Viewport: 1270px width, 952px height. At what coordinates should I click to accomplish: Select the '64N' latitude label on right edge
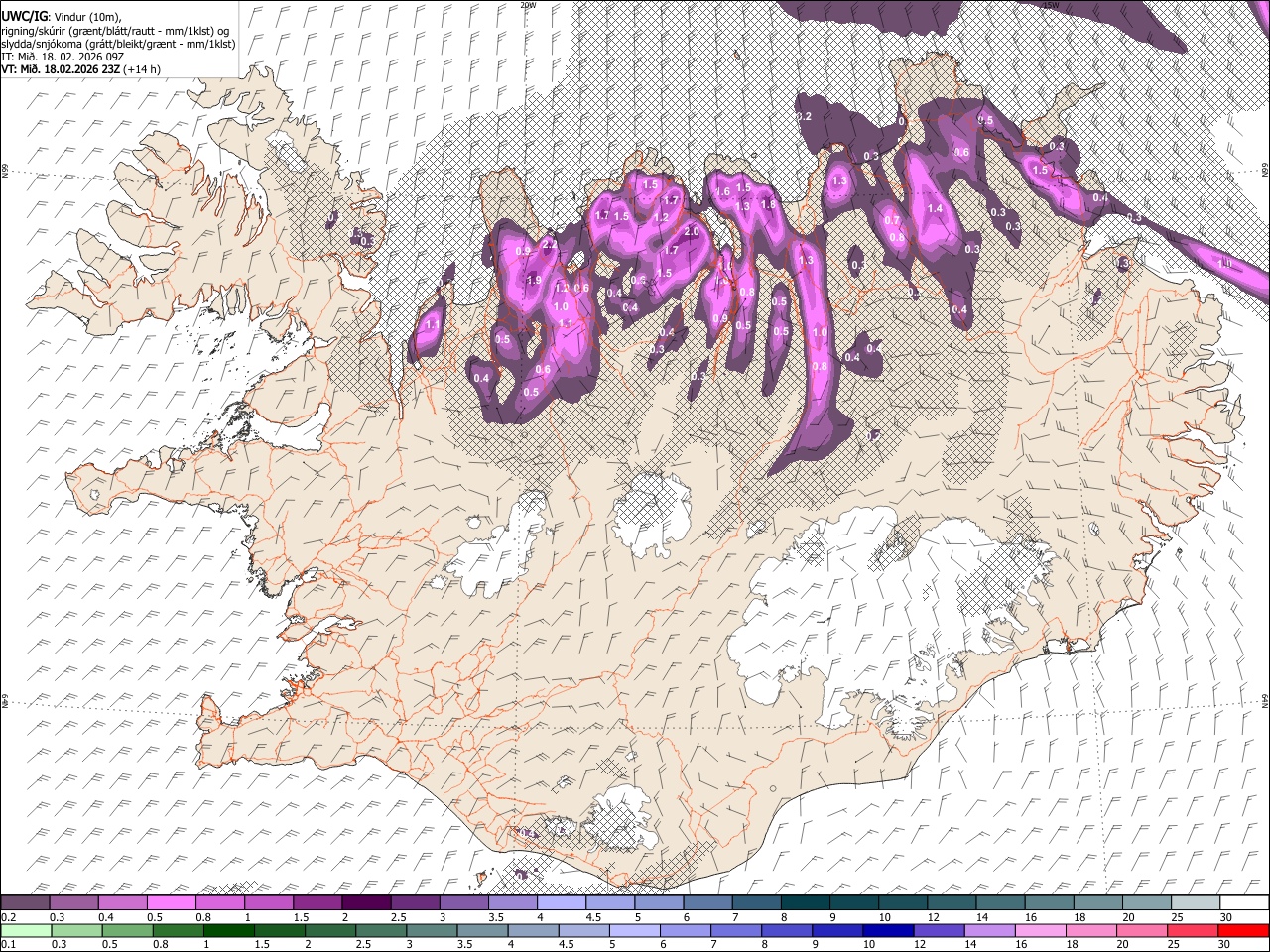(1265, 700)
